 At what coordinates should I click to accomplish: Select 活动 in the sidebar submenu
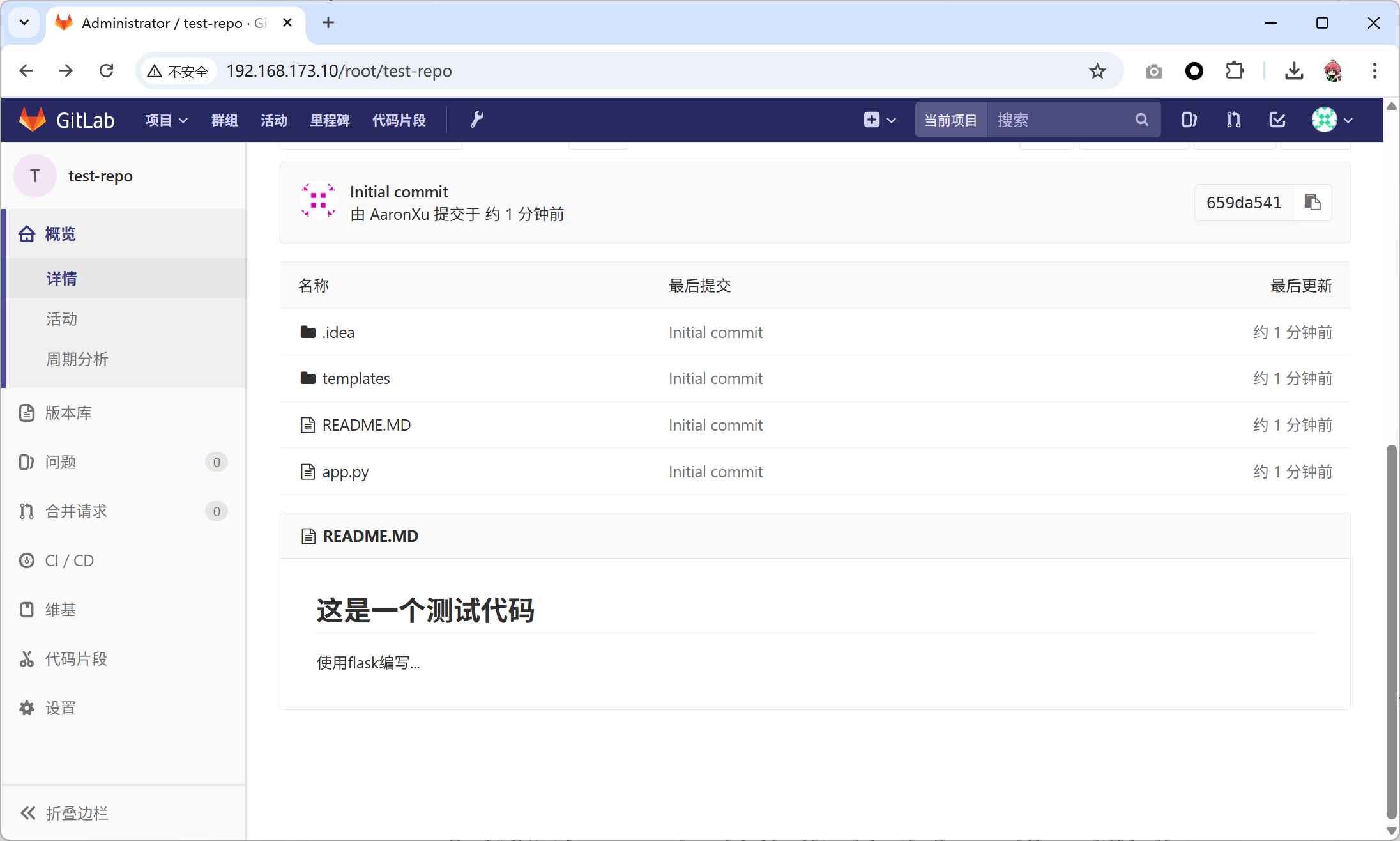[x=61, y=319]
